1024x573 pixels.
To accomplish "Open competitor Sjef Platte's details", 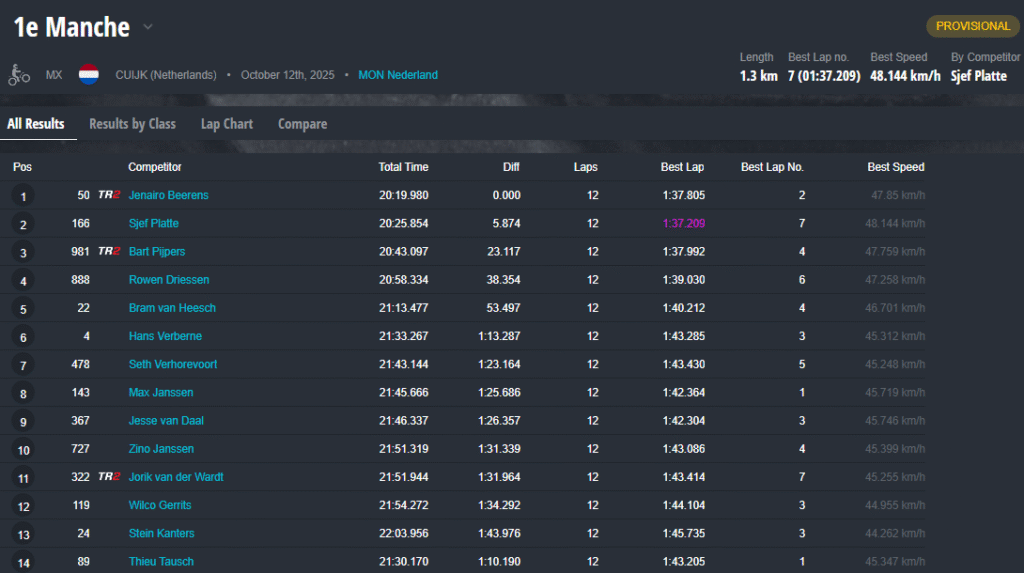I will point(154,223).
